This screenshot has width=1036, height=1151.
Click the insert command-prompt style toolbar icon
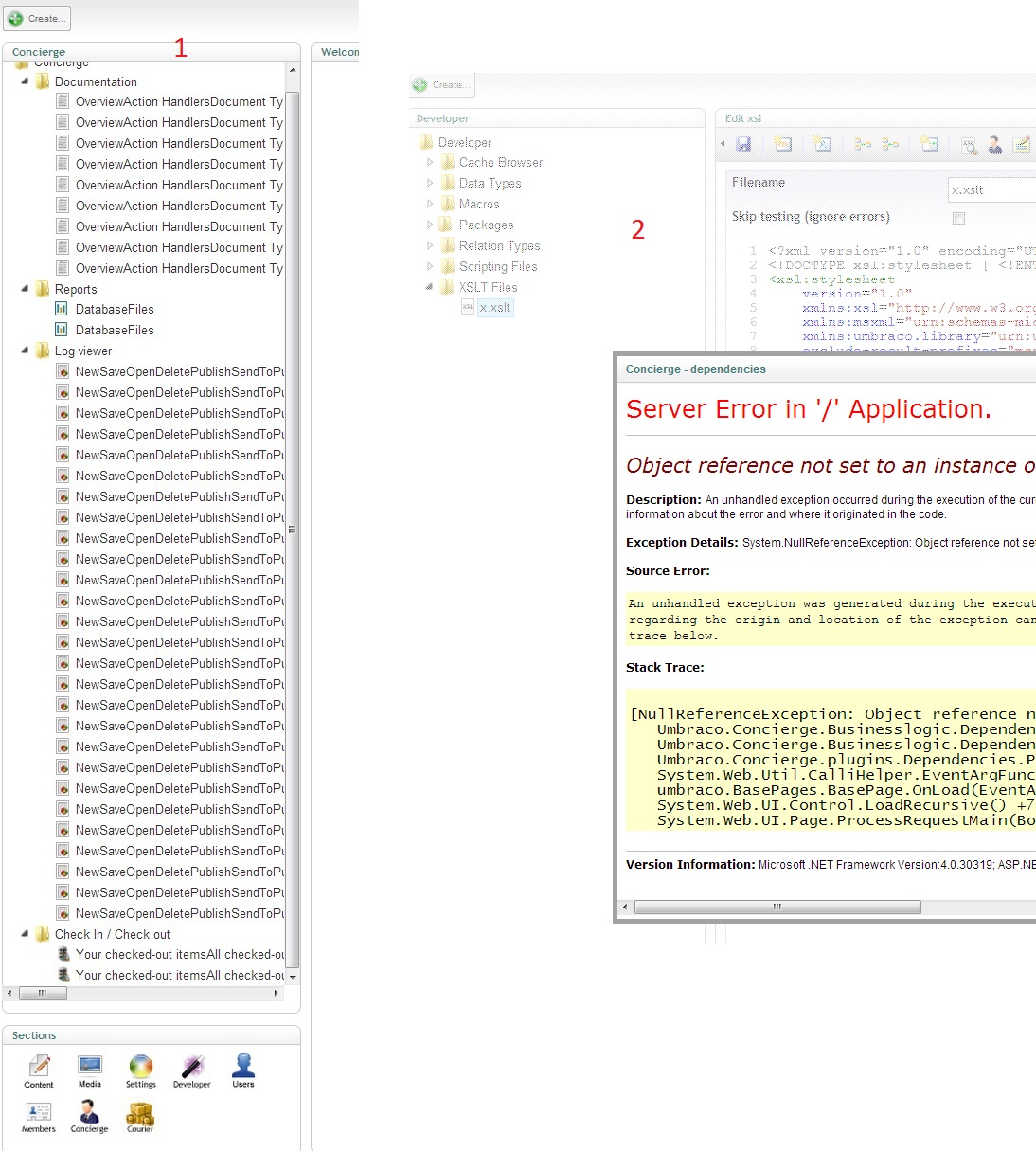[x=822, y=144]
